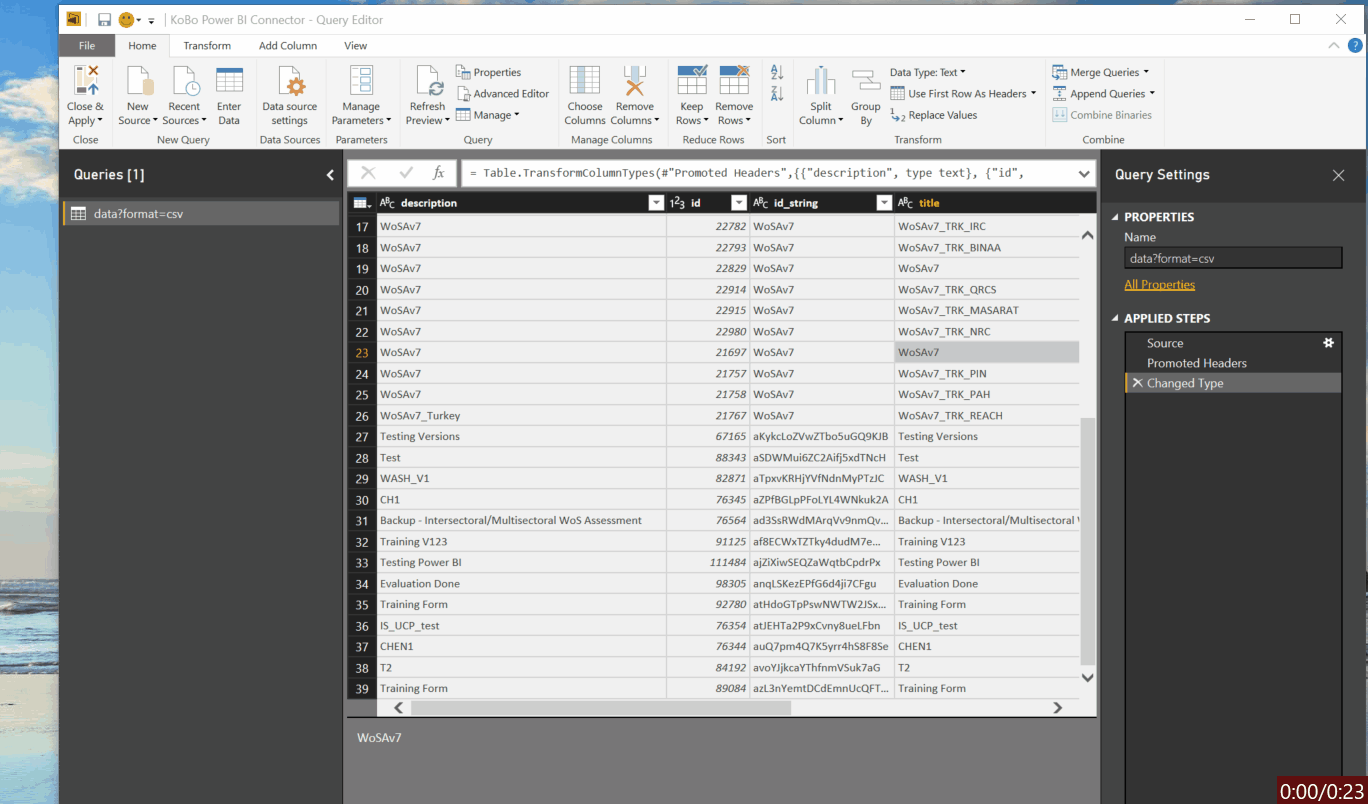This screenshot has width=1368, height=804.
Task: Click the horizontal scrollbar right arrow
Action: click(1057, 708)
